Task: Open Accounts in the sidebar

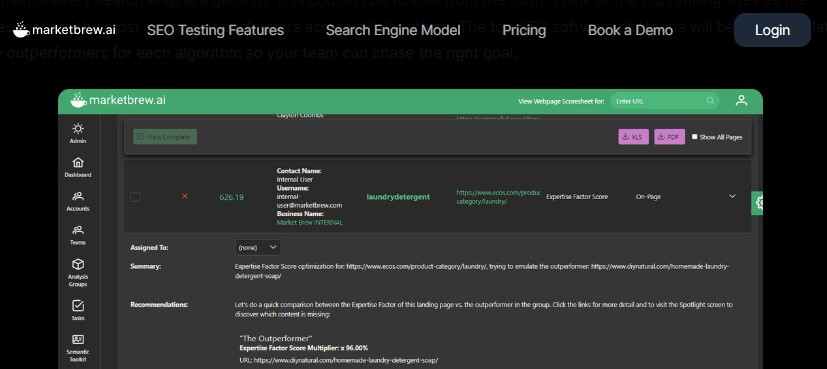Action: 78,201
